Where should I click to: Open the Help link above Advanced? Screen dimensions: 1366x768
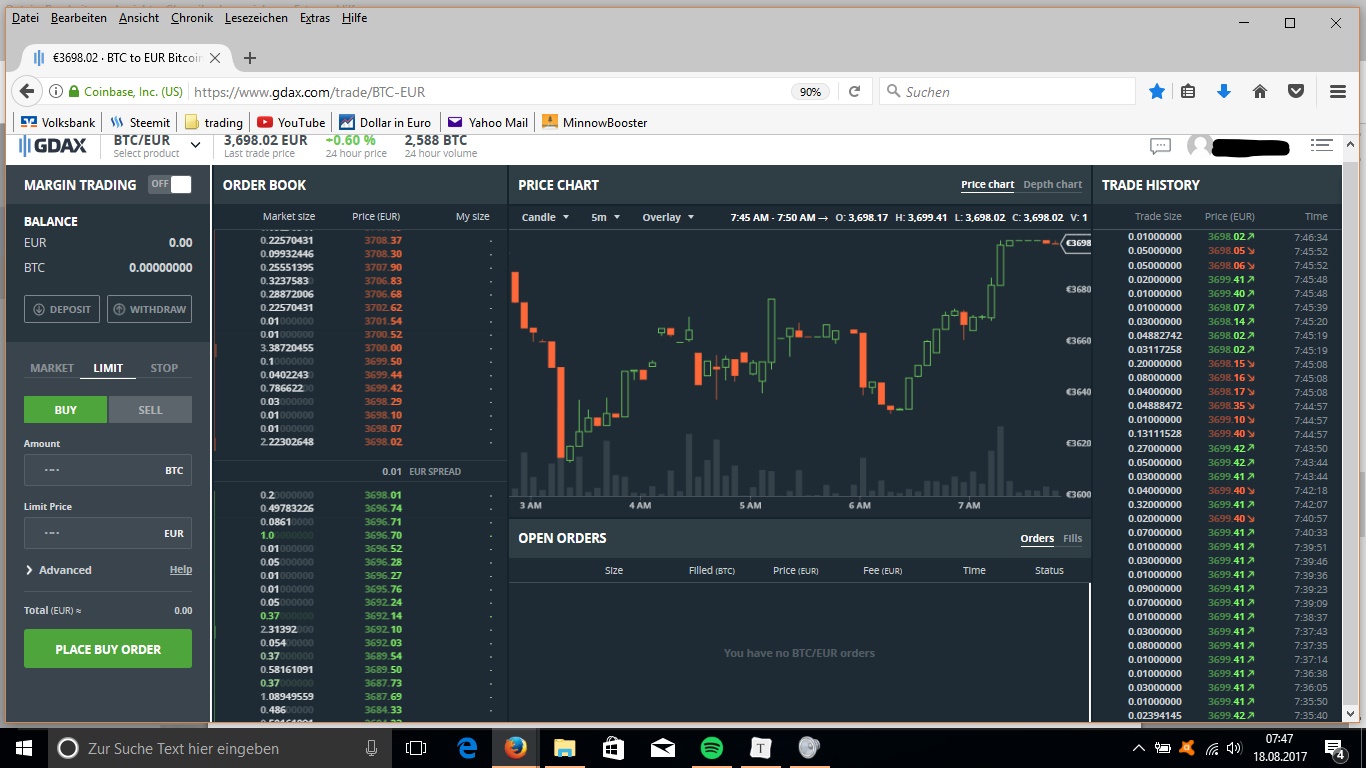(180, 569)
